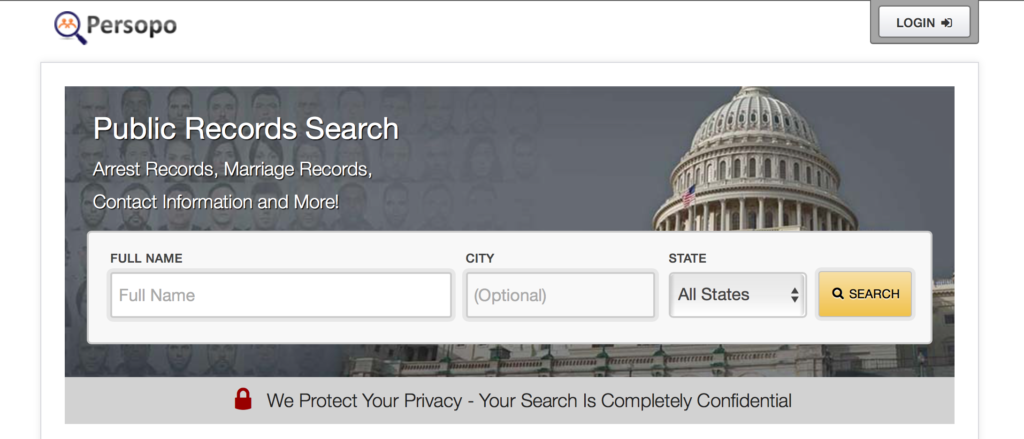Open the All States dropdown
The height and width of the screenshot is (439, 1024).
pyautogui.click(x=737, y=295)
